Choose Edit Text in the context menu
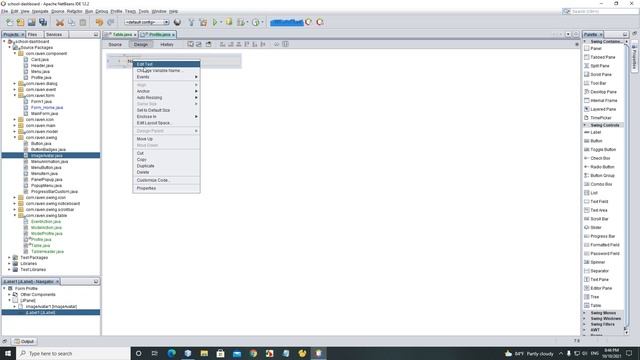The width and height of the screenshot is (640, 360). click(x=167, y=64)
